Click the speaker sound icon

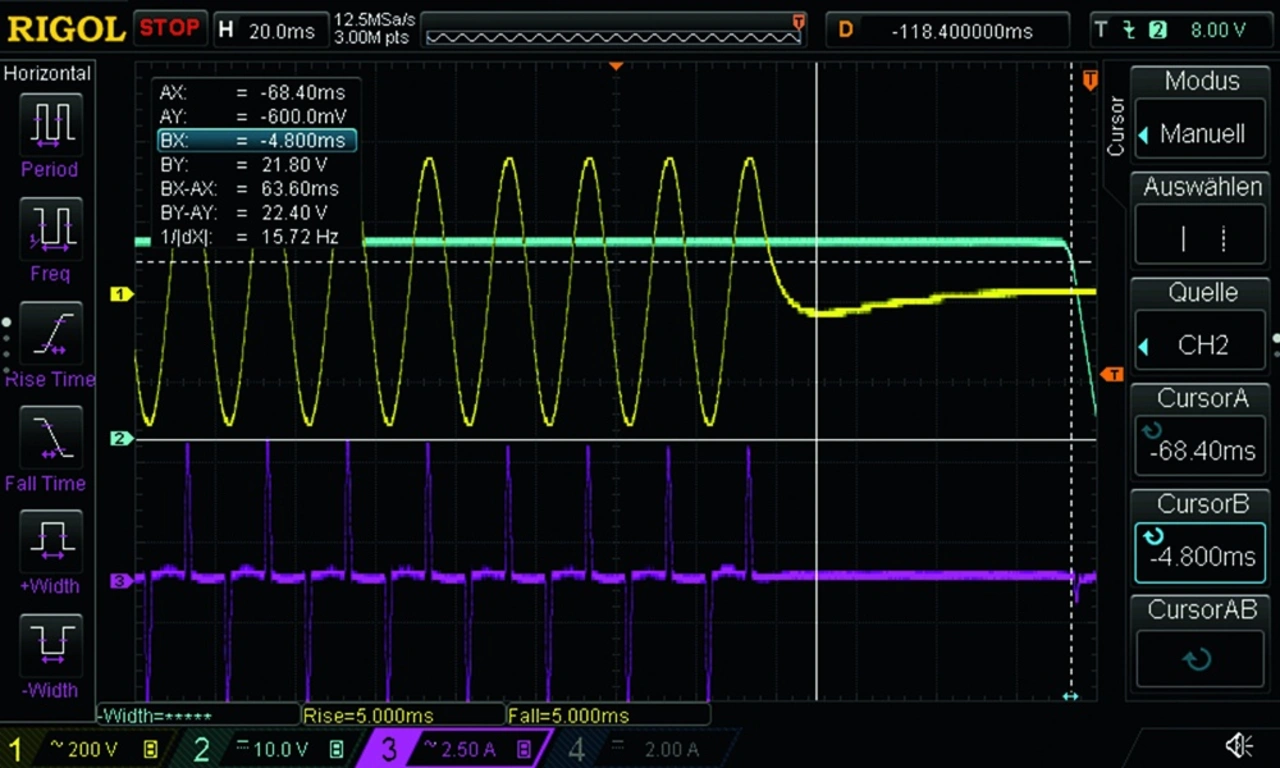click(1239, 745)
